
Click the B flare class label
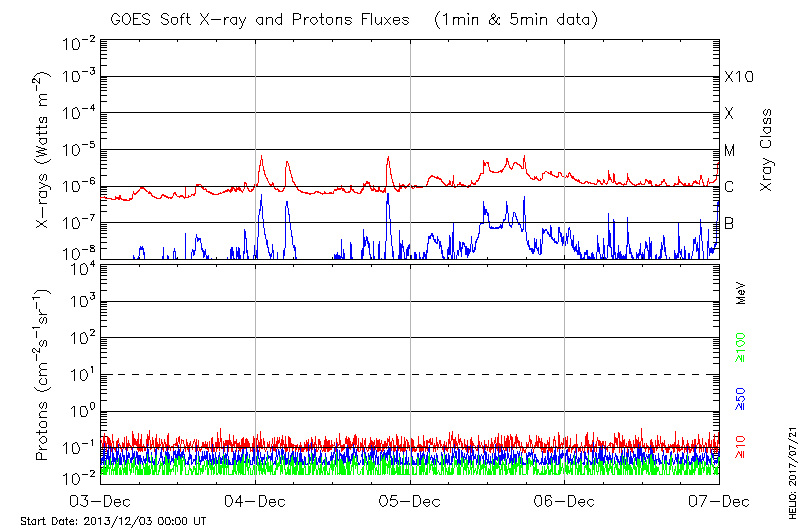click(x=729, y=223)
